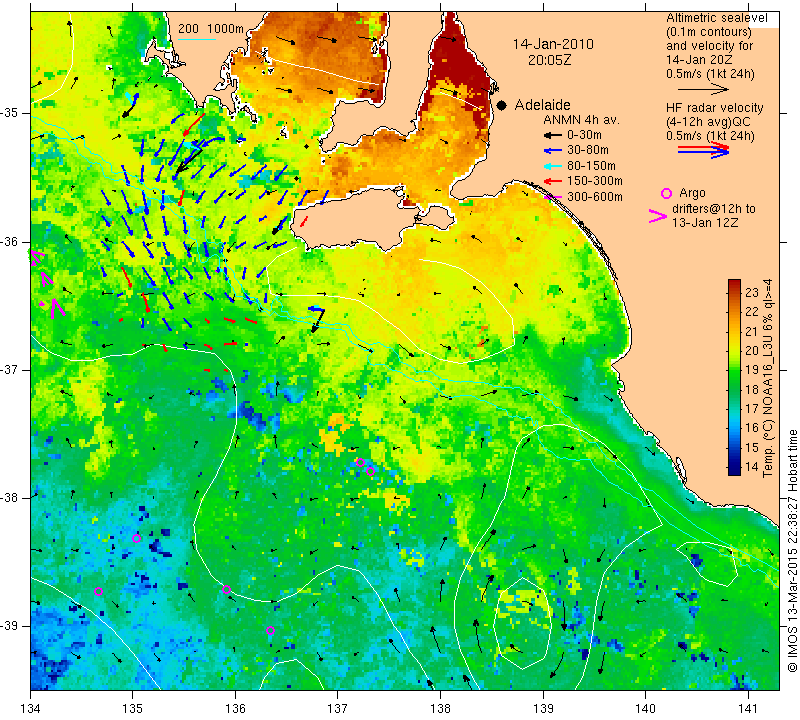Click the IMOS copyright timestamp text
Viewport: 800px width, 720px height.
pyautogui.click(x=792, y=551)
